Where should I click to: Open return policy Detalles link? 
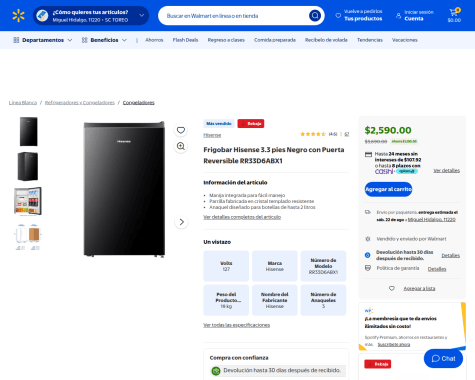pyautogui.click(x=451, y=255)
